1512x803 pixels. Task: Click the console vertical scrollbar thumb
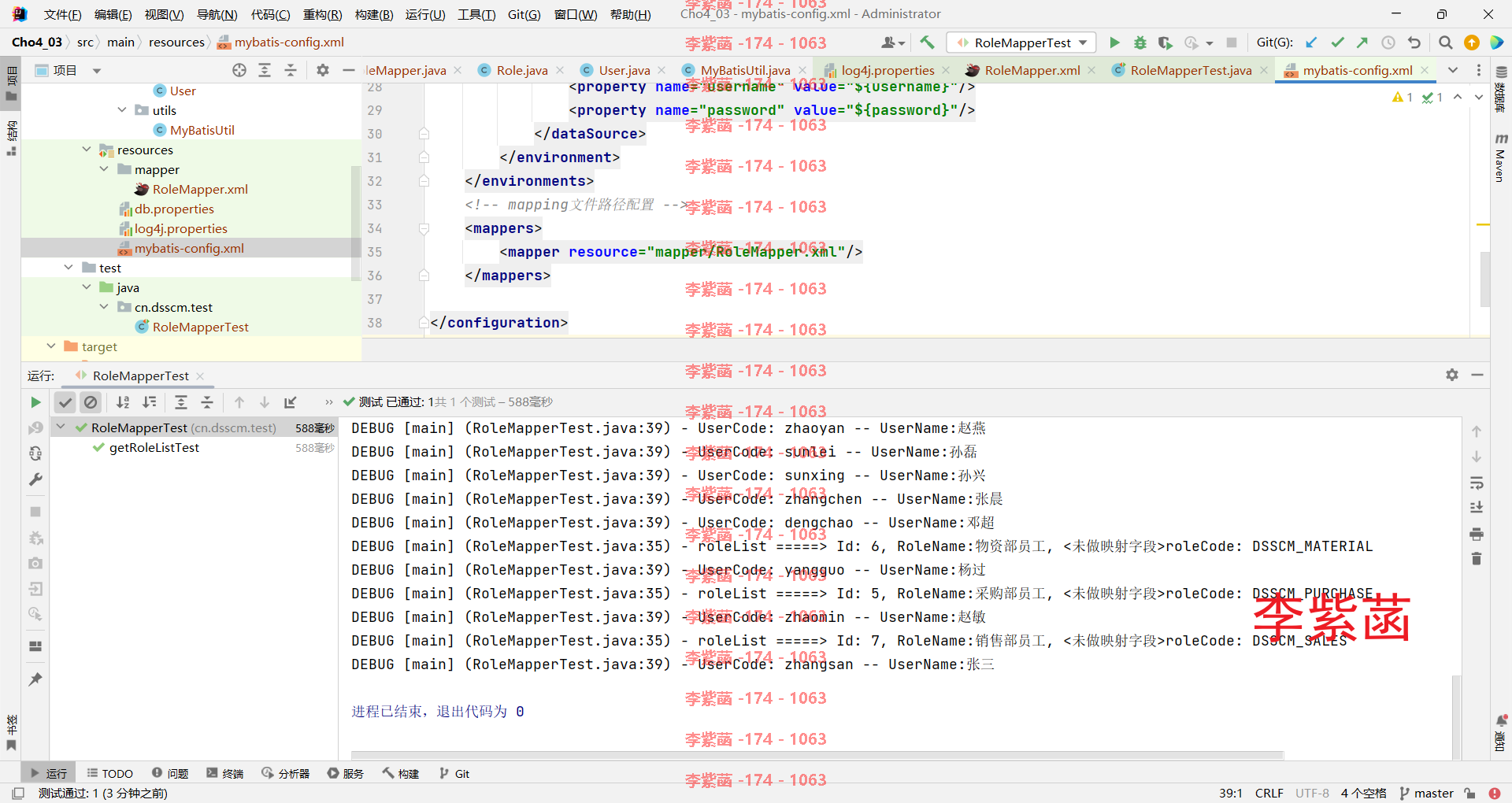coord(1457,716)
